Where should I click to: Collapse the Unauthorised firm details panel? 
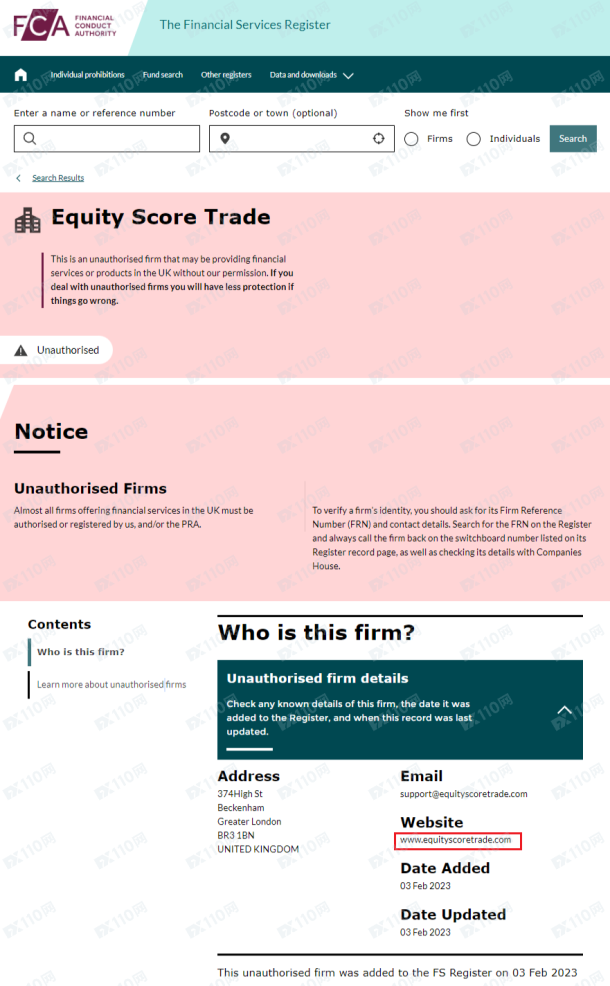565,710
